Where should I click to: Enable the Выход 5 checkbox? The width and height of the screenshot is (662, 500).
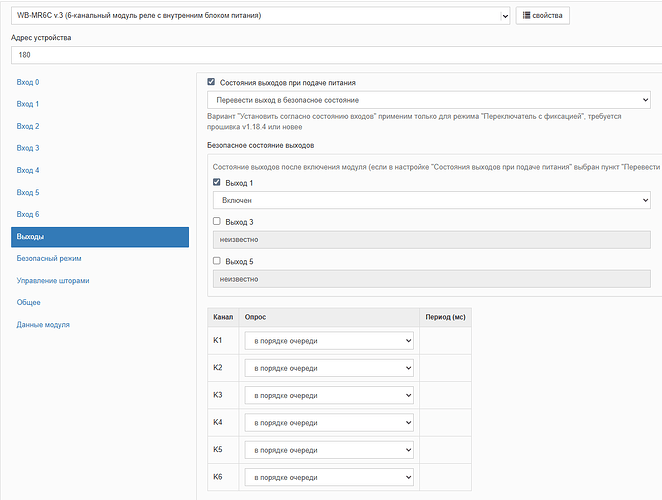coord(218,261)
